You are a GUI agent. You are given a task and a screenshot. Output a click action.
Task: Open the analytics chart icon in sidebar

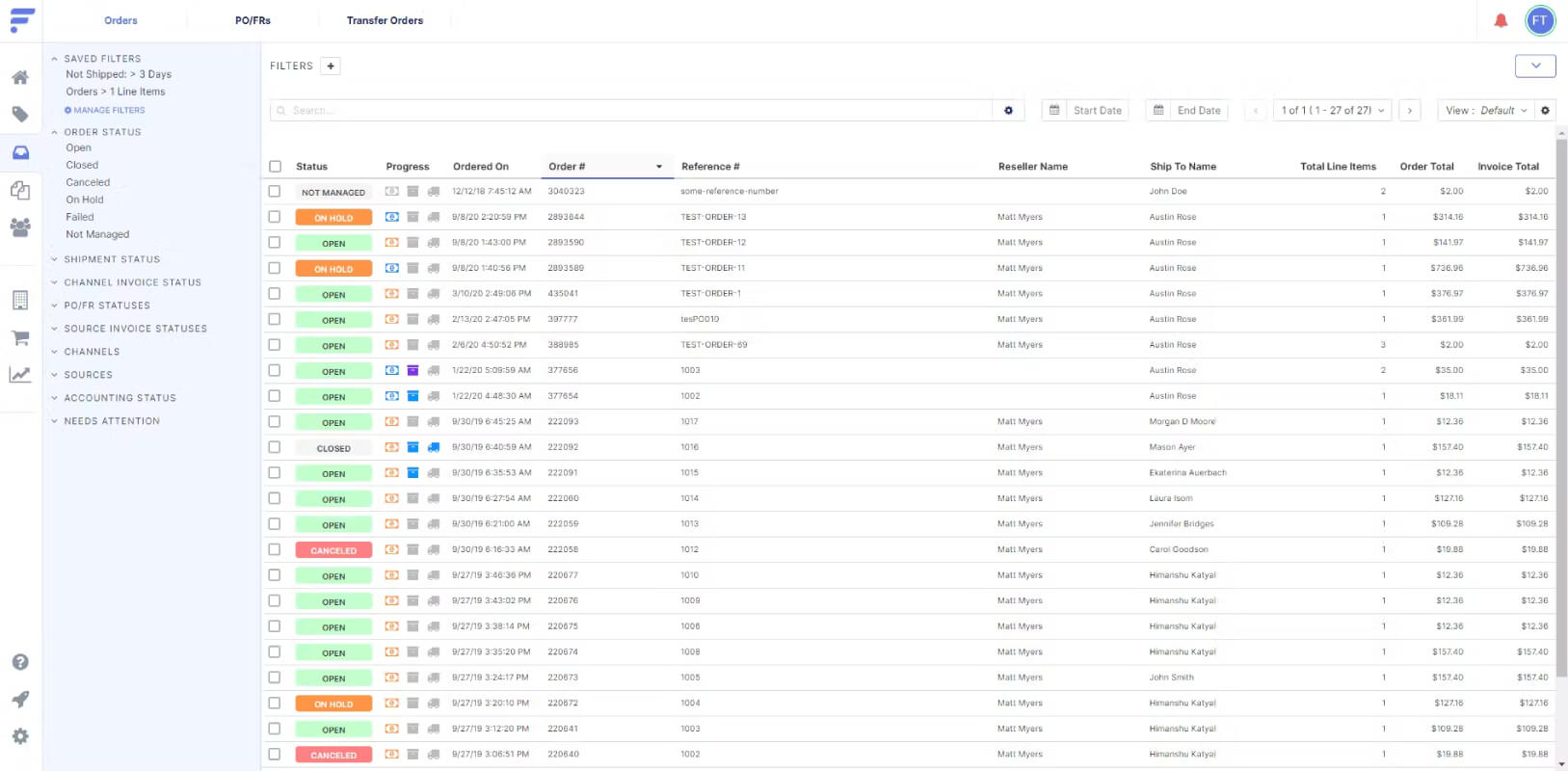[x=20, y=375]
